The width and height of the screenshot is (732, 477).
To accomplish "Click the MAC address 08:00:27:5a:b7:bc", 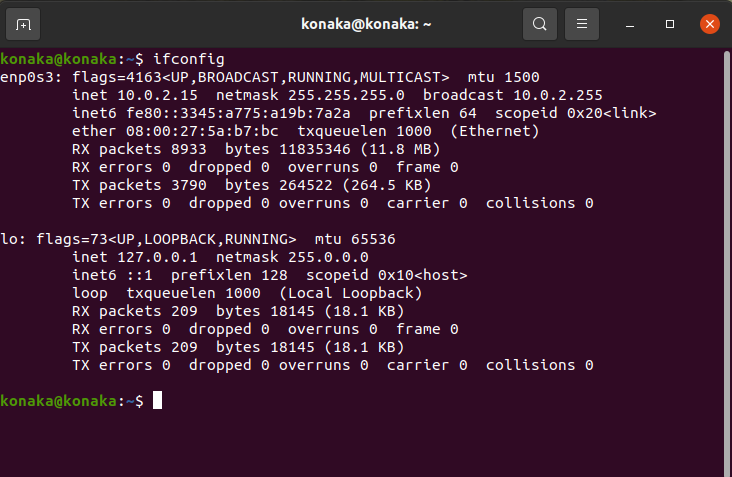I will (x=202, y=131).
